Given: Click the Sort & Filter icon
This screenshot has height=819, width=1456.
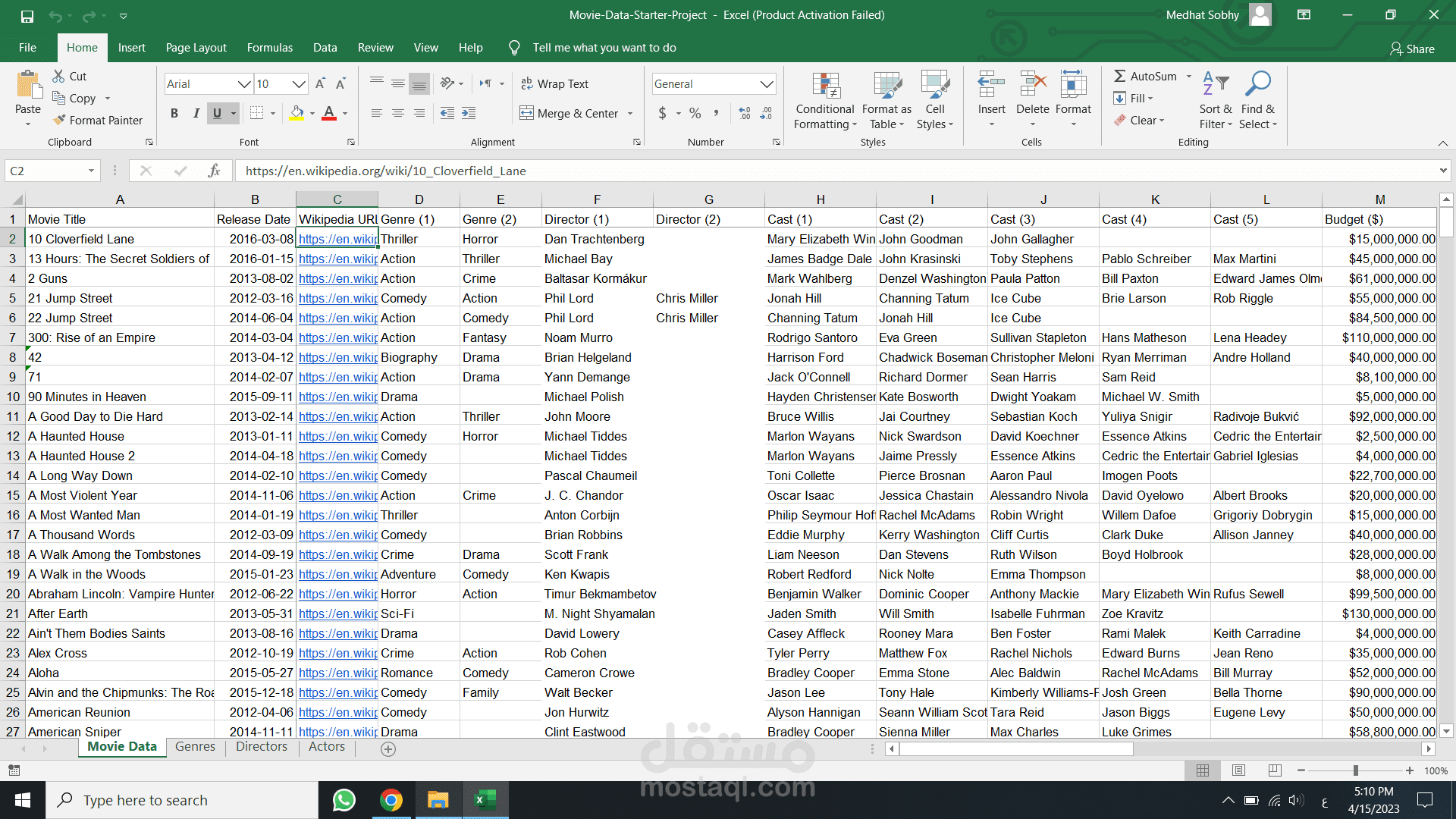Looking at the screenshot, I should coord(1215,84).
